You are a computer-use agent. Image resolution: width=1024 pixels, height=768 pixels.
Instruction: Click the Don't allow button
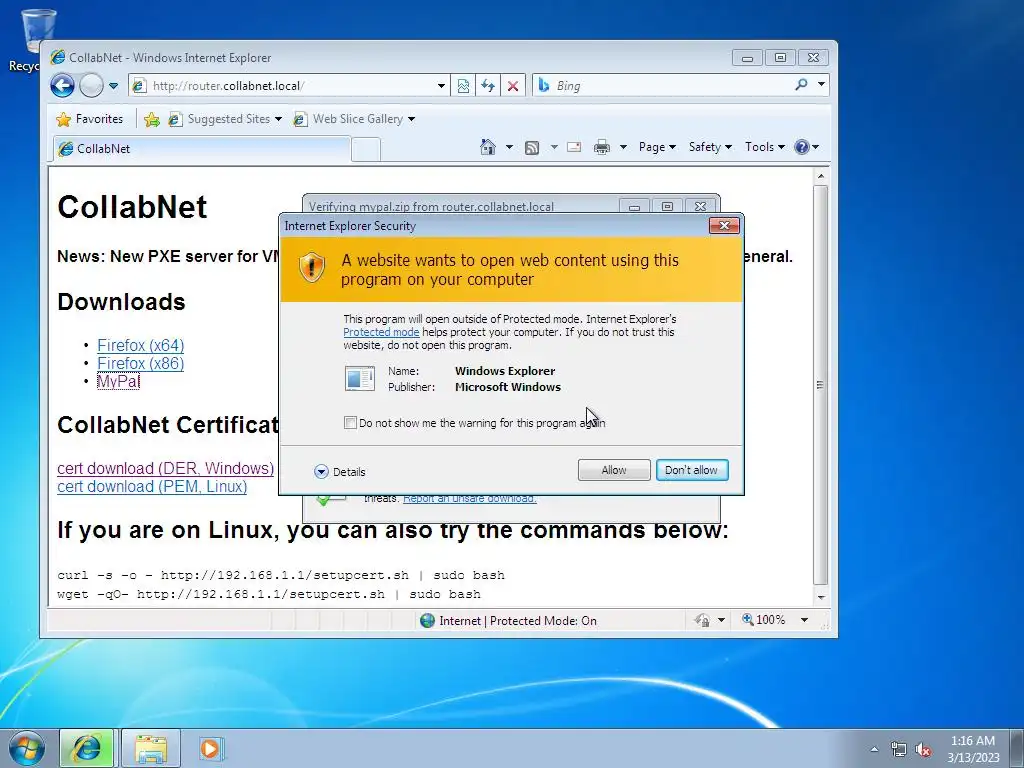692,470
